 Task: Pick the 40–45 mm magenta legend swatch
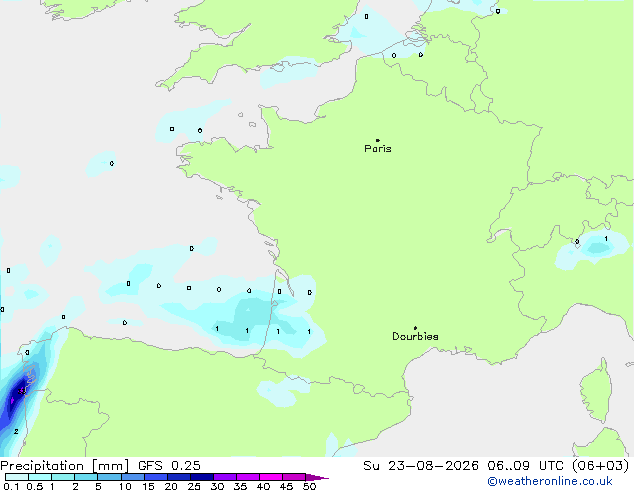pos(271,477)
